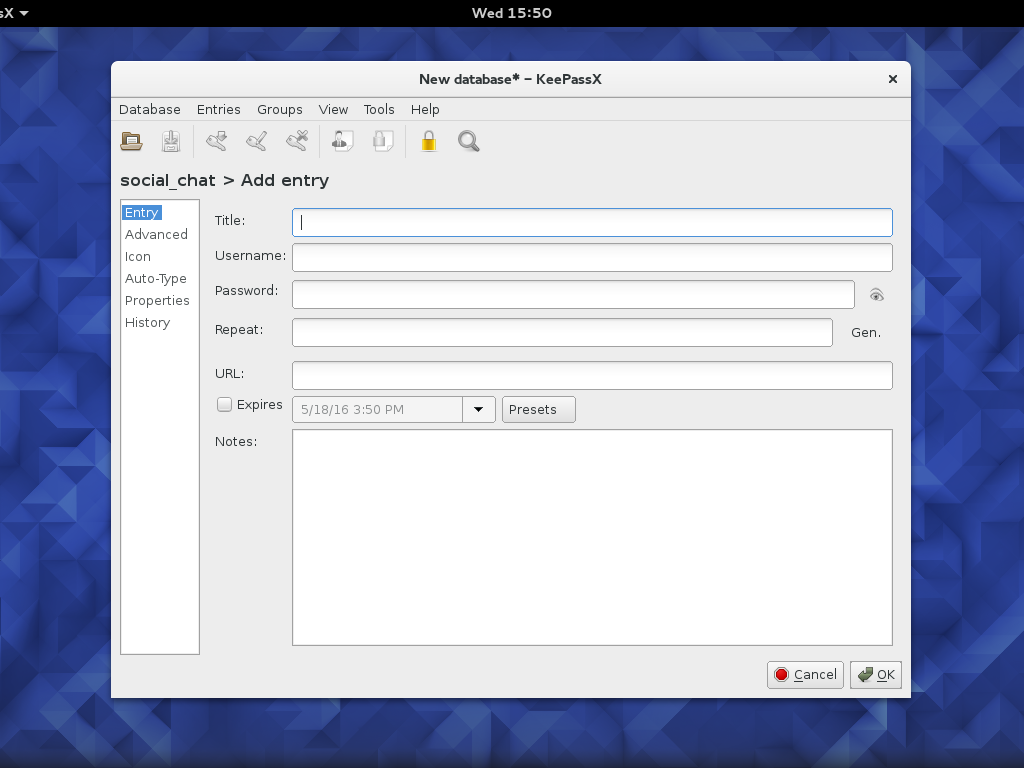
Task: Focus the URL input field
Action: coord(592,376)
